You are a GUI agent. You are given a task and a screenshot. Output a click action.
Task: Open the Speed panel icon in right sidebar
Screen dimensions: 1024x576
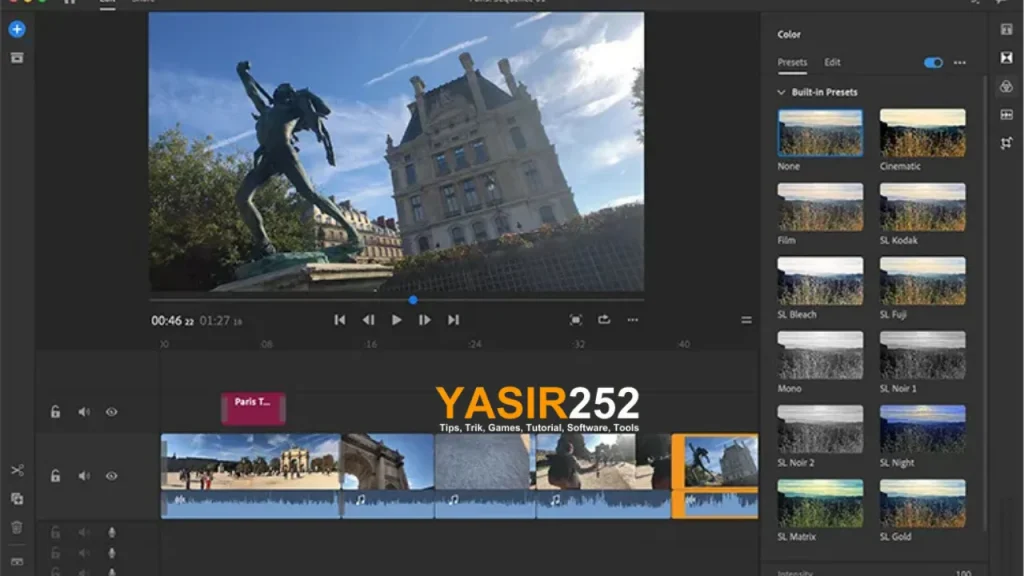tap(1006, 115)
